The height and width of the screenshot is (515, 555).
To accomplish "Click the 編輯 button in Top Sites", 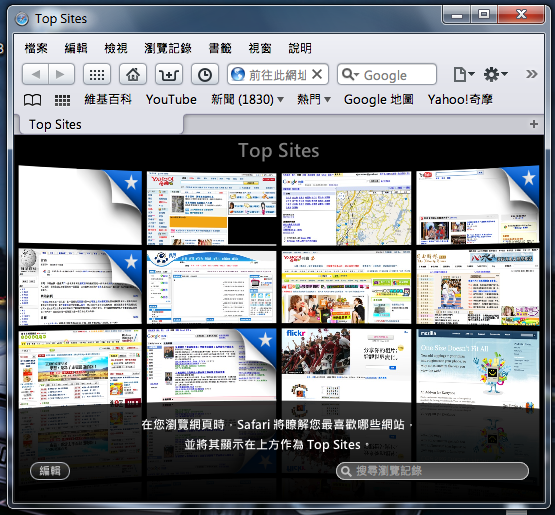I will coord(50,471).
